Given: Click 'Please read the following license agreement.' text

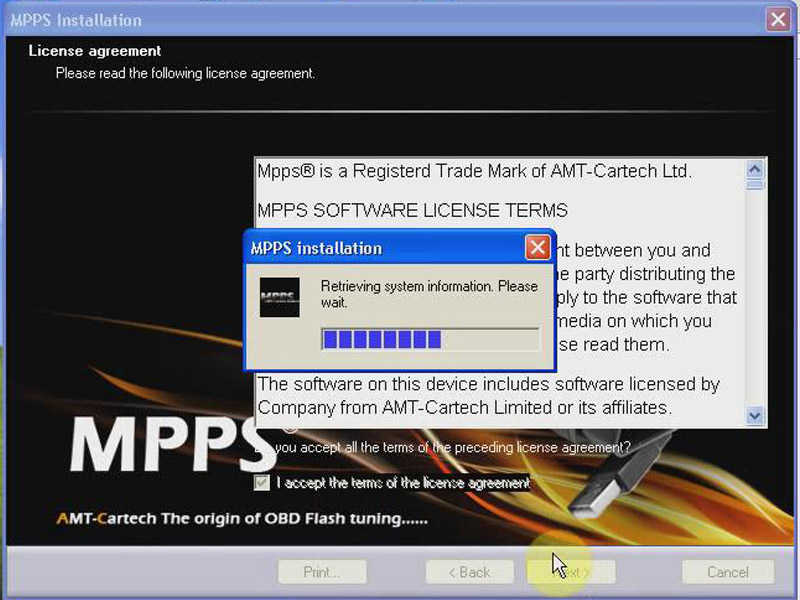Looking at the screenshot, I should pos(185,73).
